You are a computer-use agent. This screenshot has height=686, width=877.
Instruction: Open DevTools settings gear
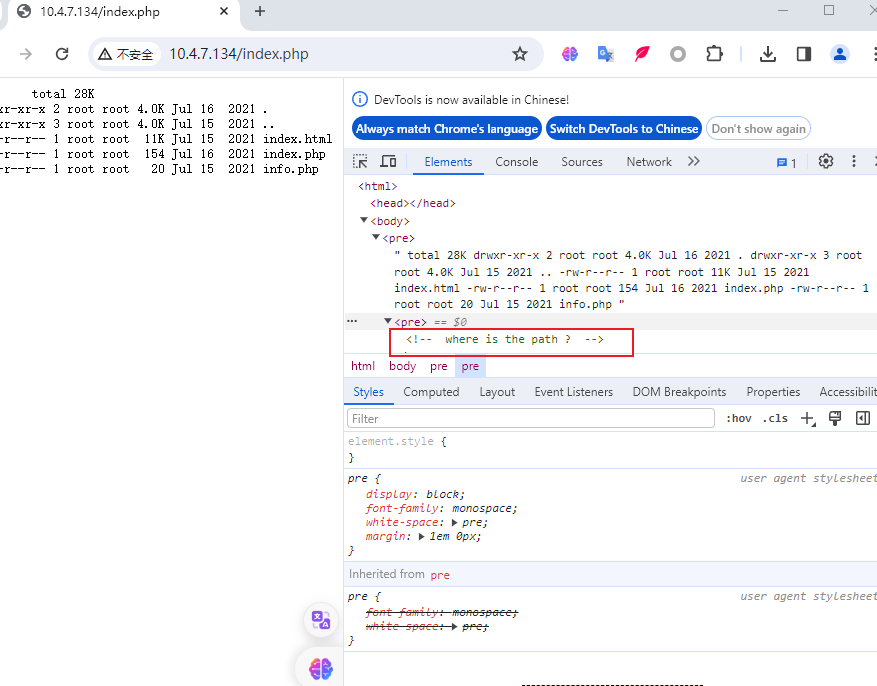click(x=826, y=162)
